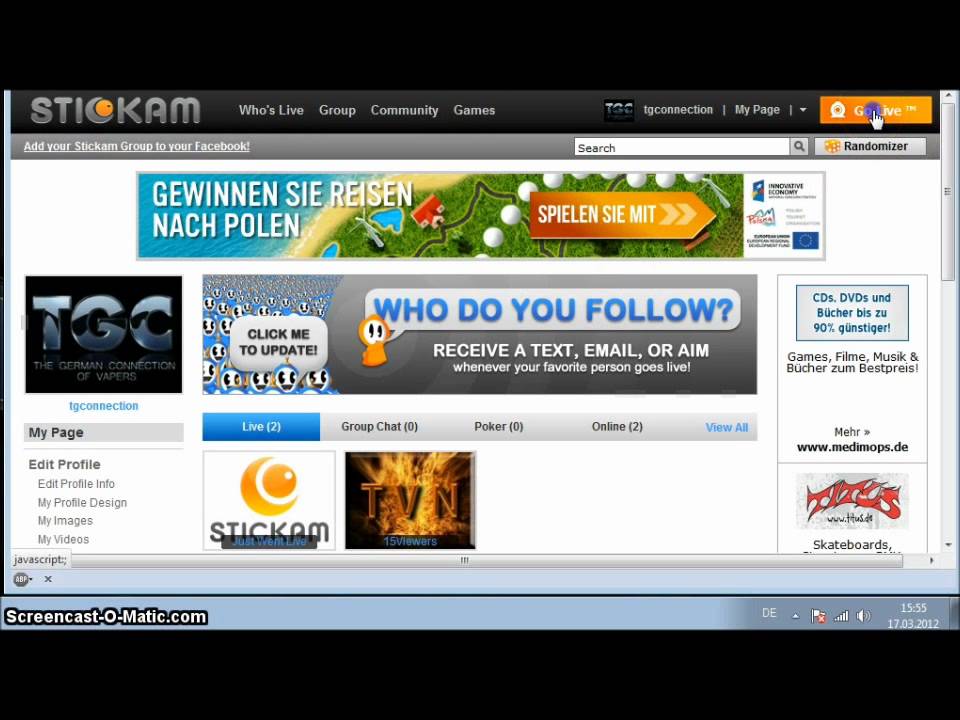Click the Stickam logo in header

click(x=115, y=111)
